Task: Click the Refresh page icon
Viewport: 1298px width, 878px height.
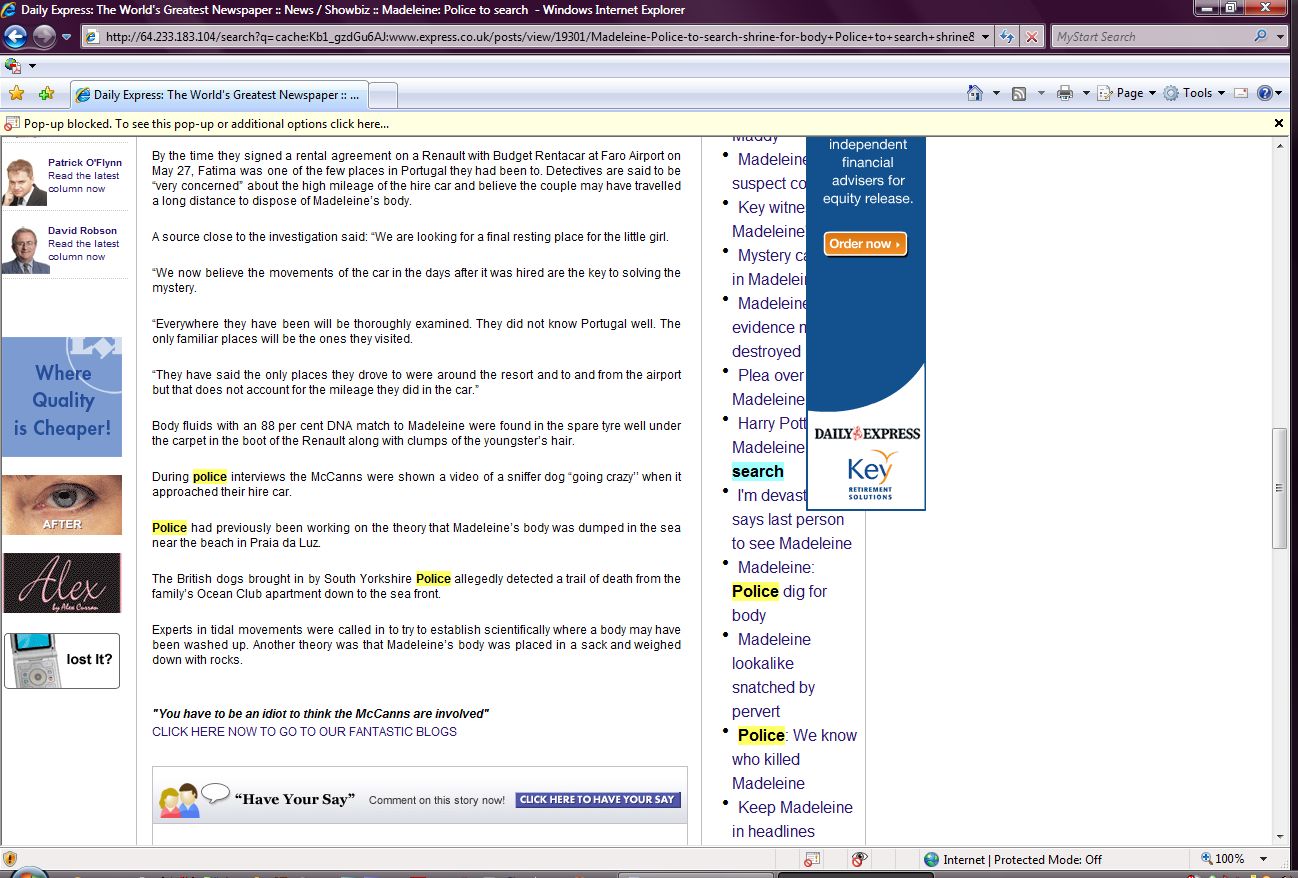Action: tap(1008, 37)
